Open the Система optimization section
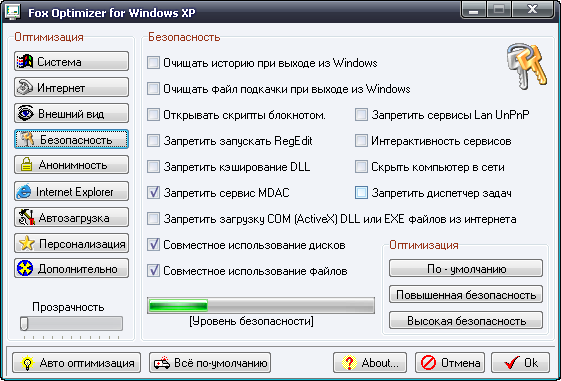The image size is (561, 381). (72, 61)
